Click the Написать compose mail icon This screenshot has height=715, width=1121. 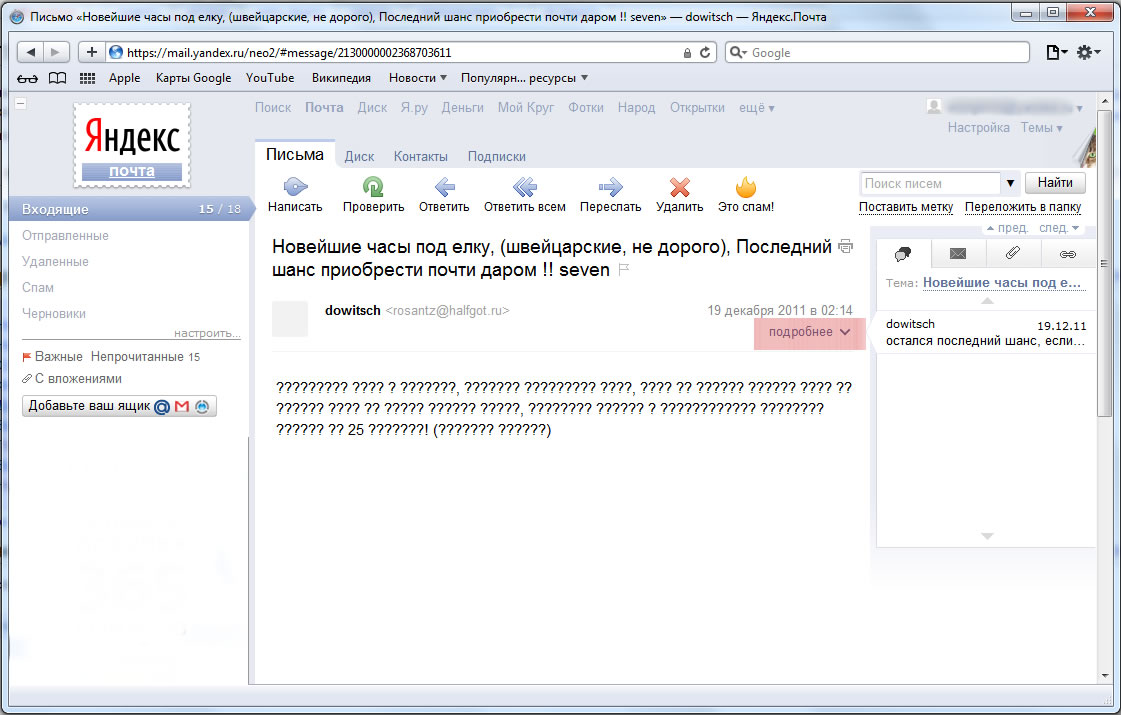[x=295, y=187]
